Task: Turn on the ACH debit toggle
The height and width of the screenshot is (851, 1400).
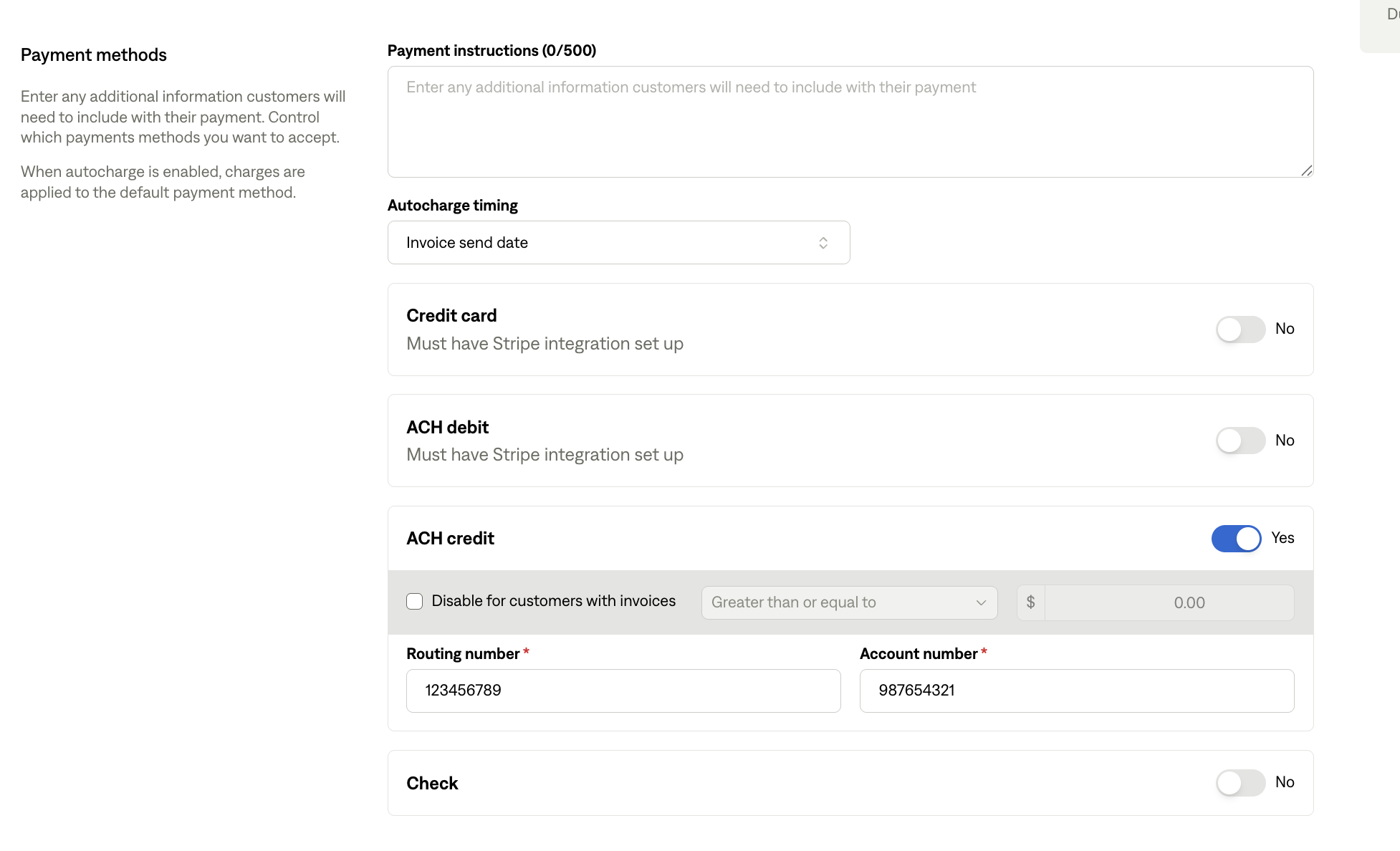Action: pyautogui.click(x=1240, y=441)
